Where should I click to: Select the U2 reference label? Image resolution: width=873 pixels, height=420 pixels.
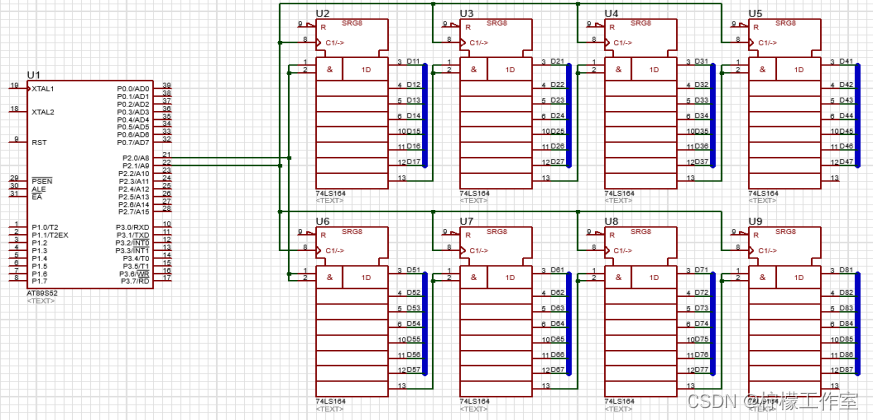click(x=322, y=13)
